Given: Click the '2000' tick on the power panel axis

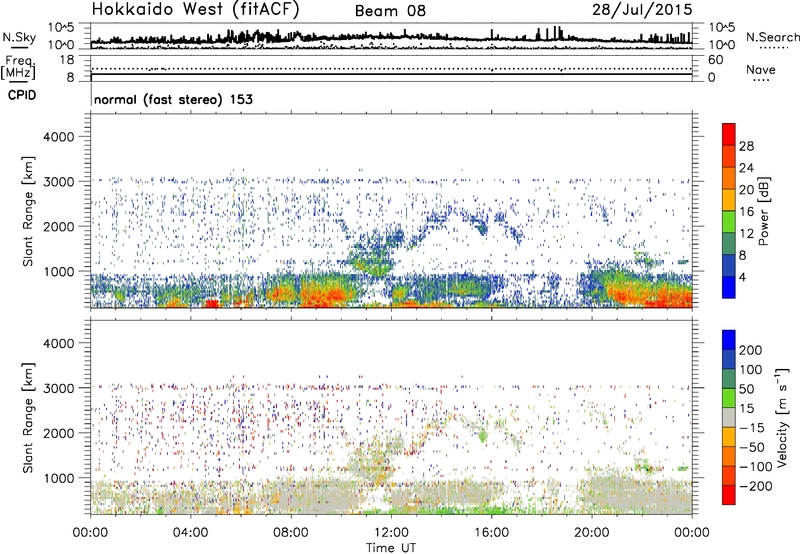Looking at the screenshot, I should click(x=59, y=226).
